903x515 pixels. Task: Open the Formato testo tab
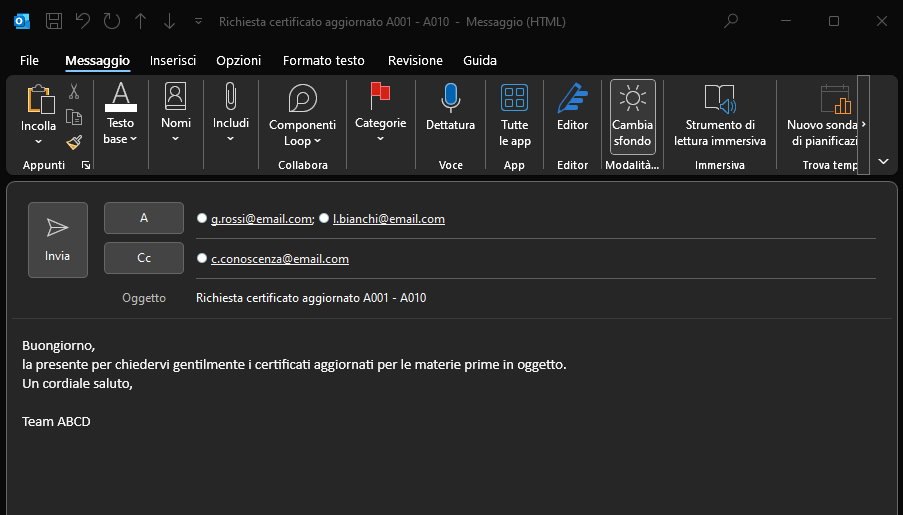pyautogui.click(x=324, y=60)
